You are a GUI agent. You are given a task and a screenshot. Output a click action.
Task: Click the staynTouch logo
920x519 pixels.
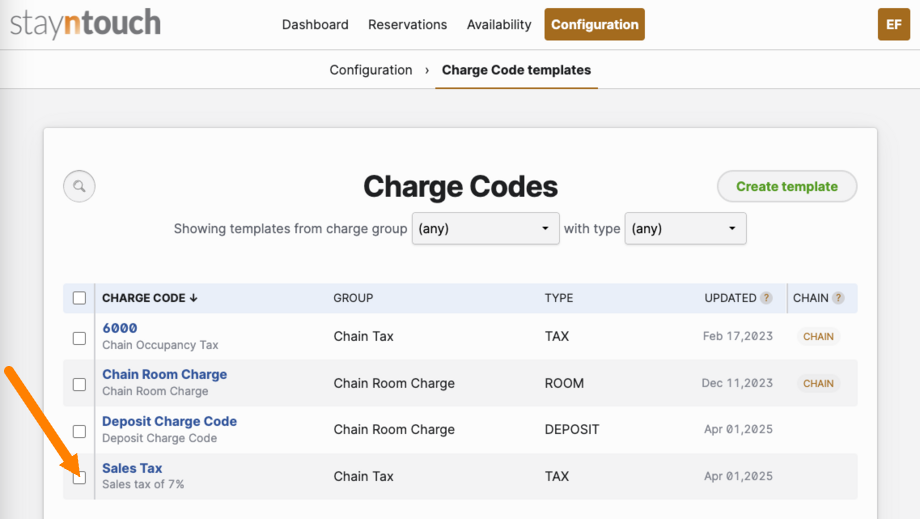(85, 24)
